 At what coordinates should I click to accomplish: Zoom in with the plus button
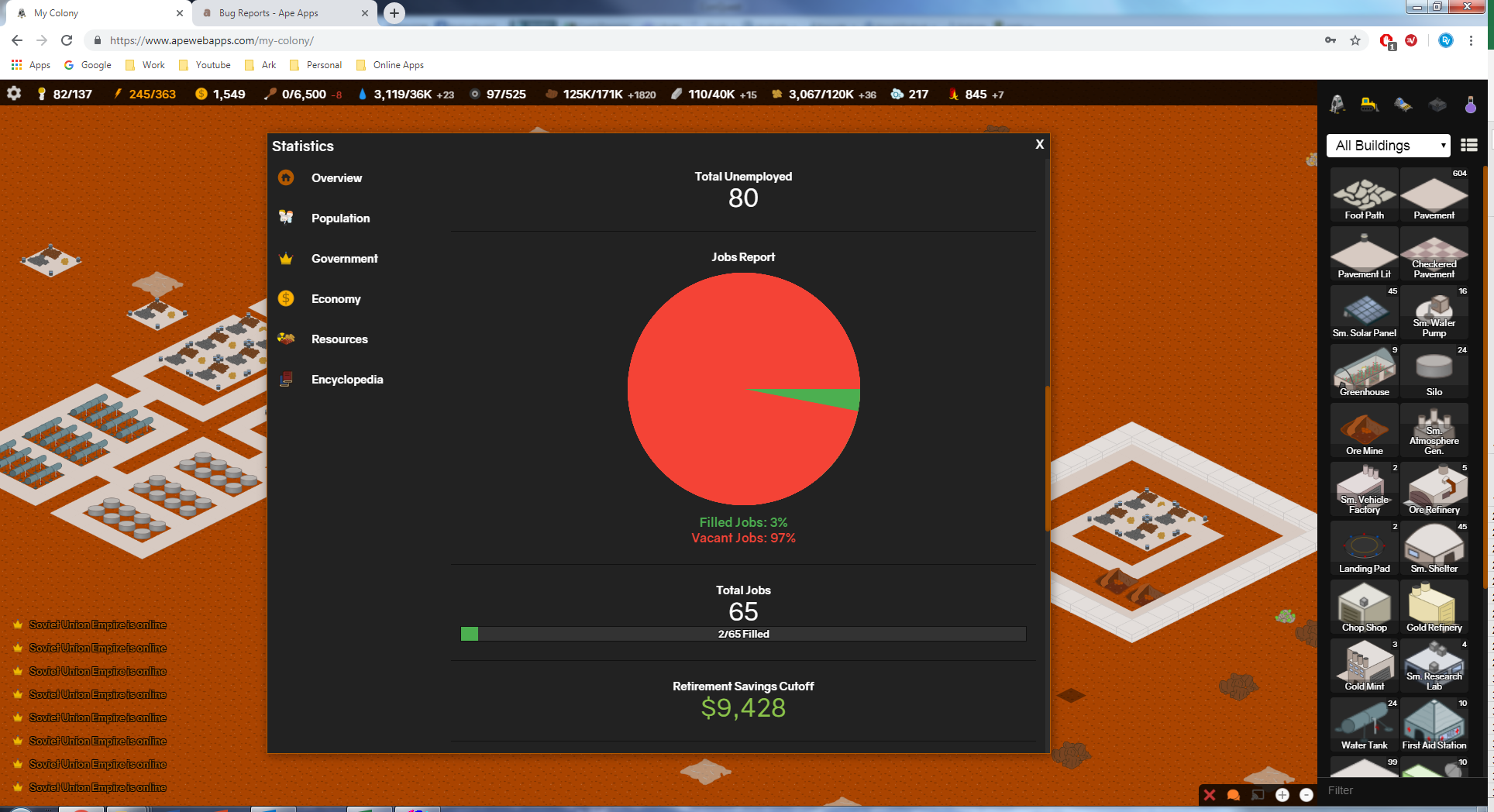(x=1282, y=795)
